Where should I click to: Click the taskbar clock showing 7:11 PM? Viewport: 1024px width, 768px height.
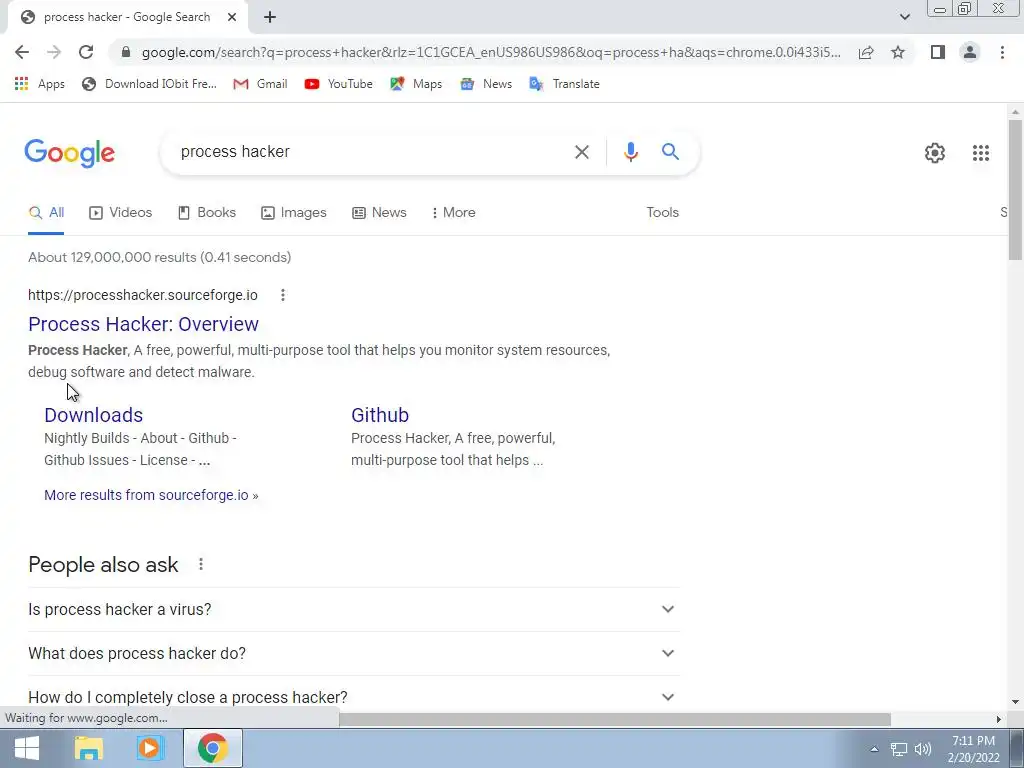point(973,749)
